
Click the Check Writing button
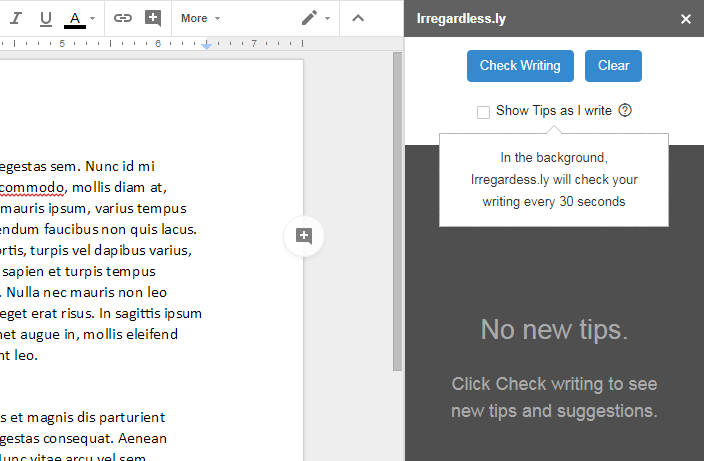(520, 66)
